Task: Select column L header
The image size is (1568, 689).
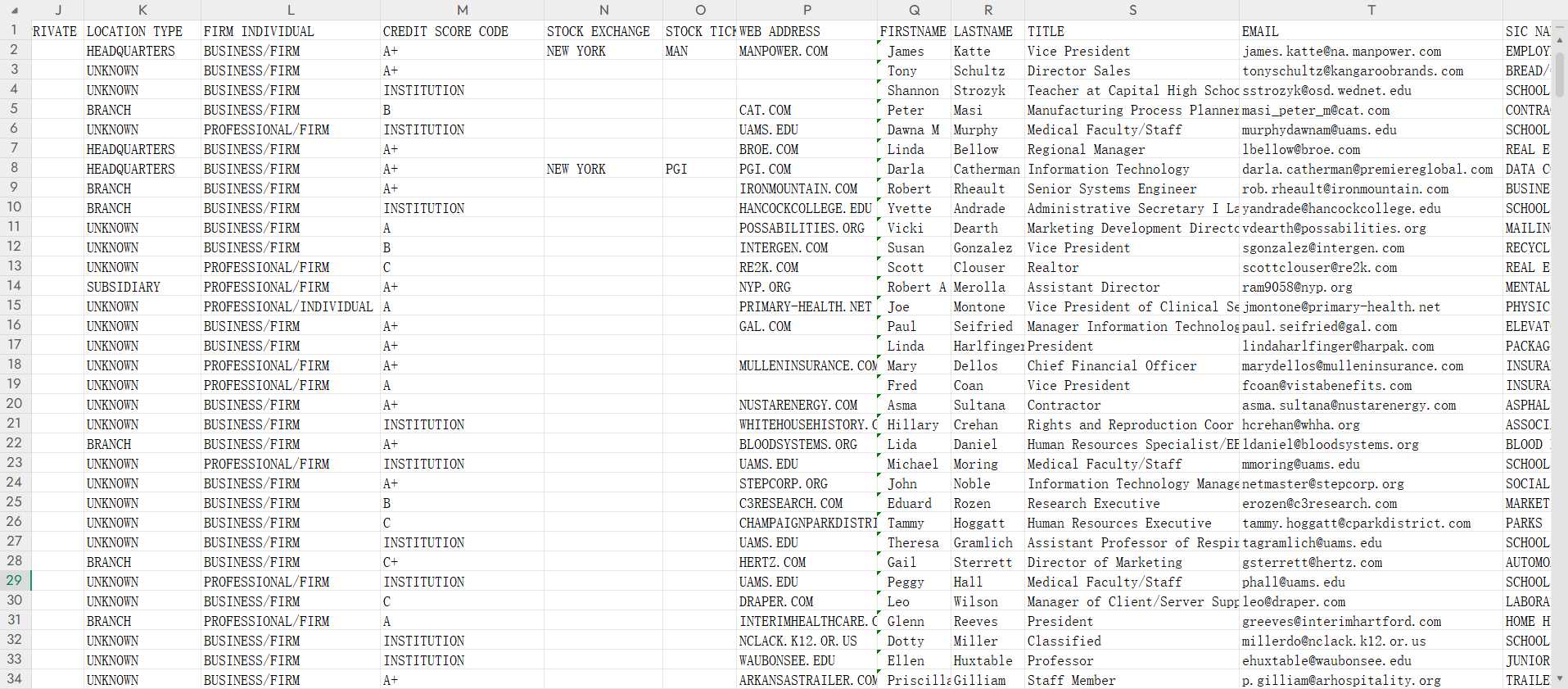Action: (291, 10)
